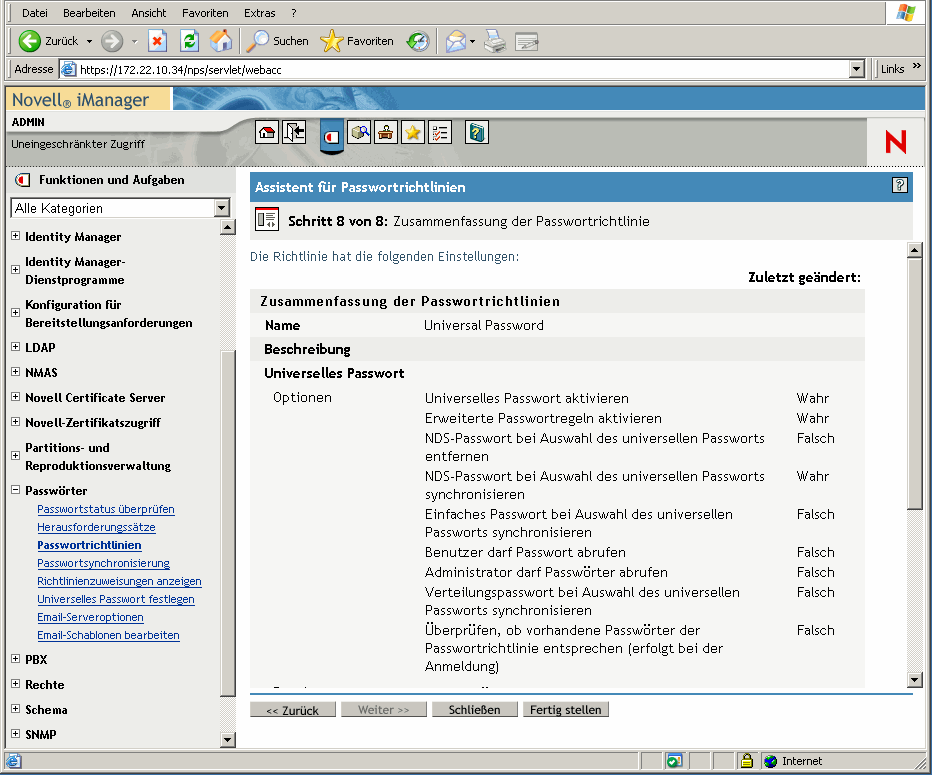
Task: Open the Favorites star icon in iManager
Action: tap(412, 133)
